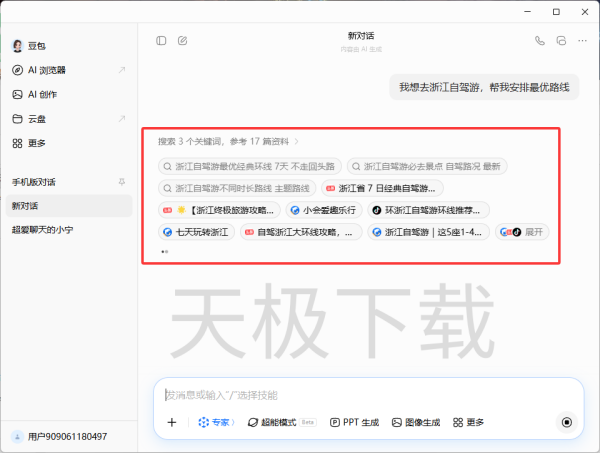Click the new chat compose icon
600x453 pixels.
182,41
